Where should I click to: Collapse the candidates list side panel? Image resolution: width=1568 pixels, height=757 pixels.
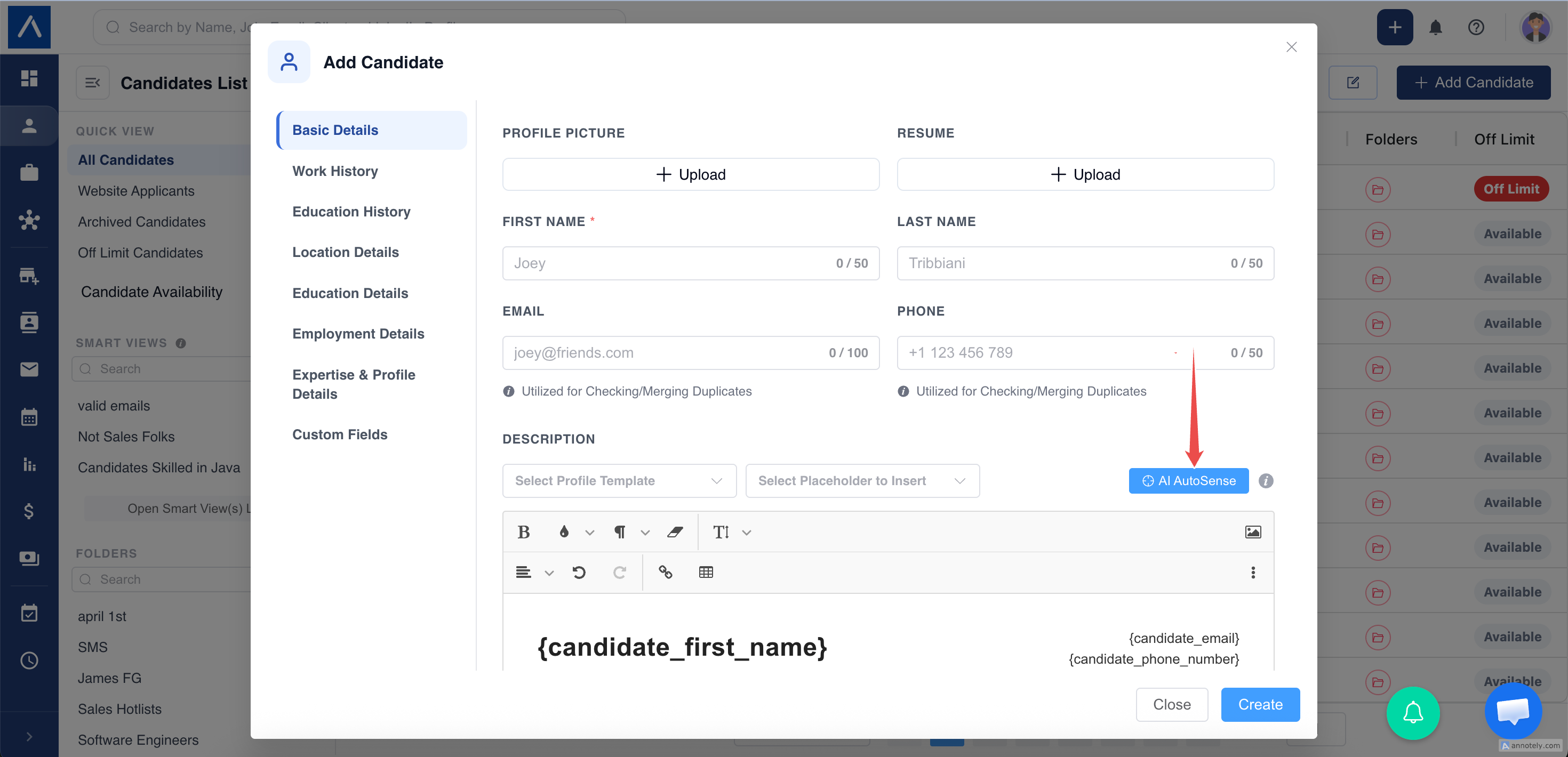(x=92, y=83)
